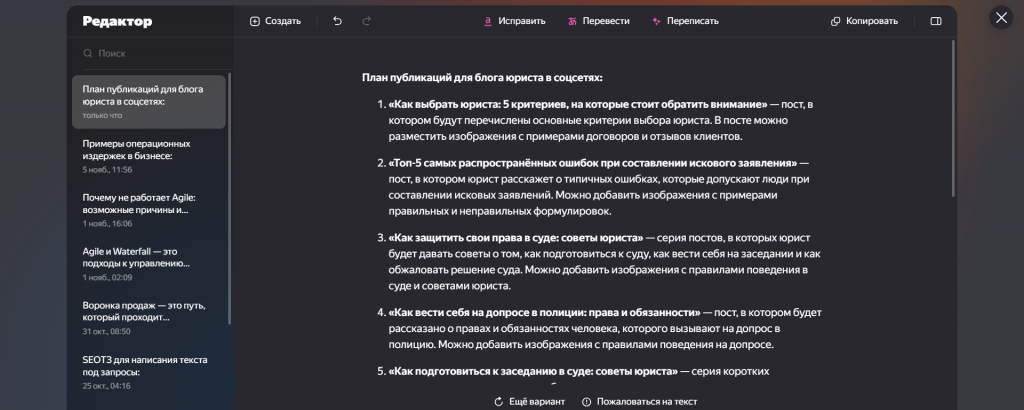This screenshot has width=1024, height=410.
Task: Open note Почему не работает Agile
Action: click(x=149, y=210)
